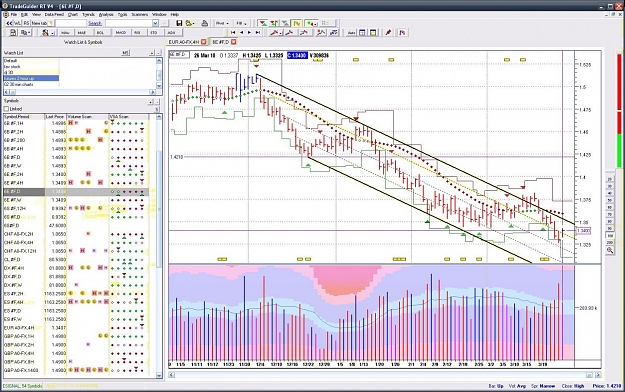Toggle the yellow highlighted Pv icon
The height and width of the screenshot is (392, 625).
click(297, 23)
